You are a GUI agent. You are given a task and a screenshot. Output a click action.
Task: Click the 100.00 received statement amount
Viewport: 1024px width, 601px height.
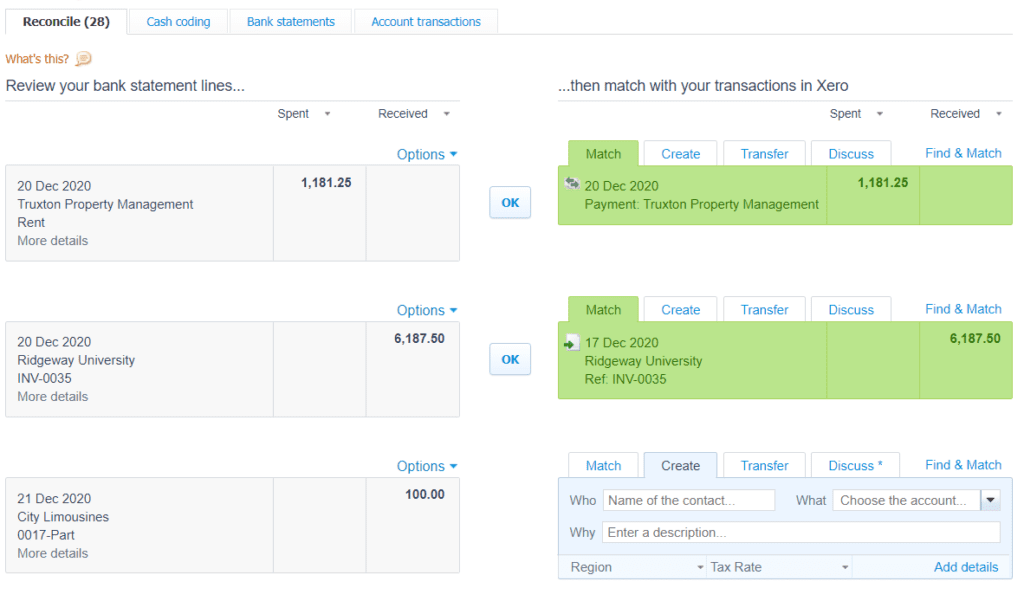pos(424,495)
